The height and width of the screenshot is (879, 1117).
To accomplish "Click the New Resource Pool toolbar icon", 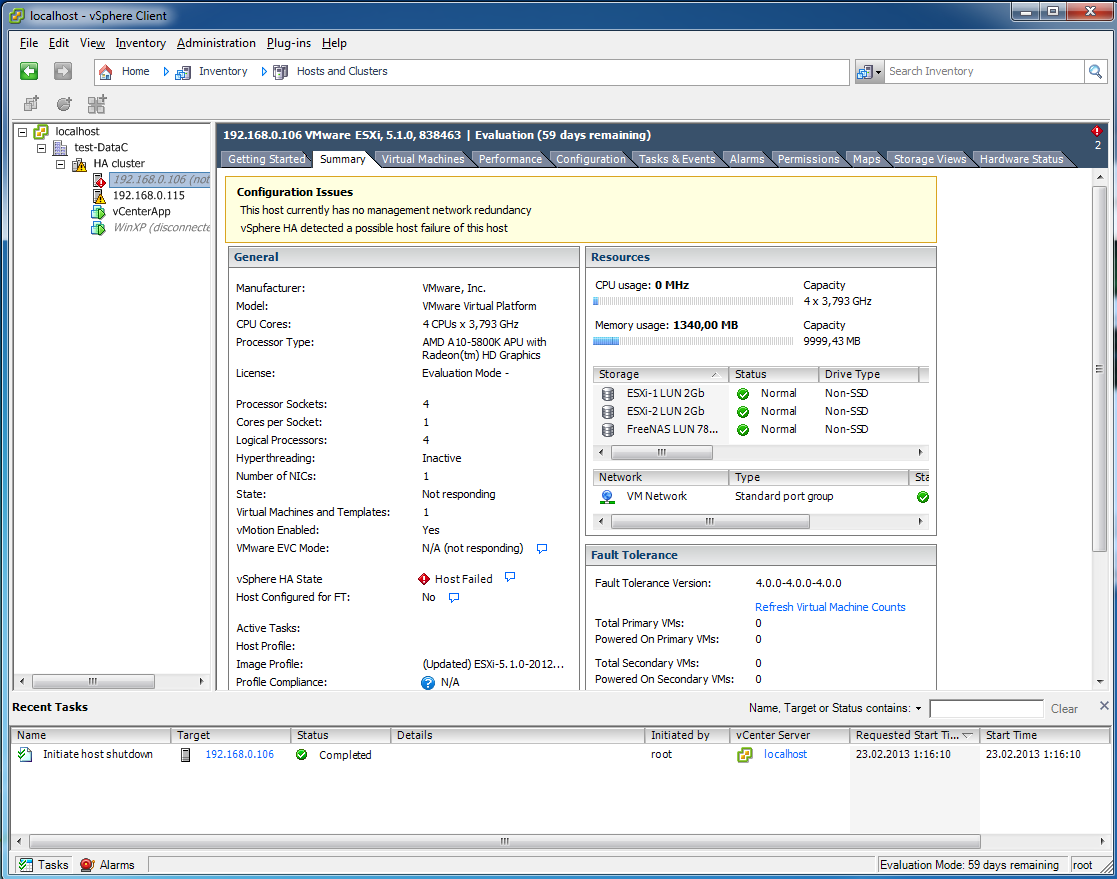I will [64, 104].
